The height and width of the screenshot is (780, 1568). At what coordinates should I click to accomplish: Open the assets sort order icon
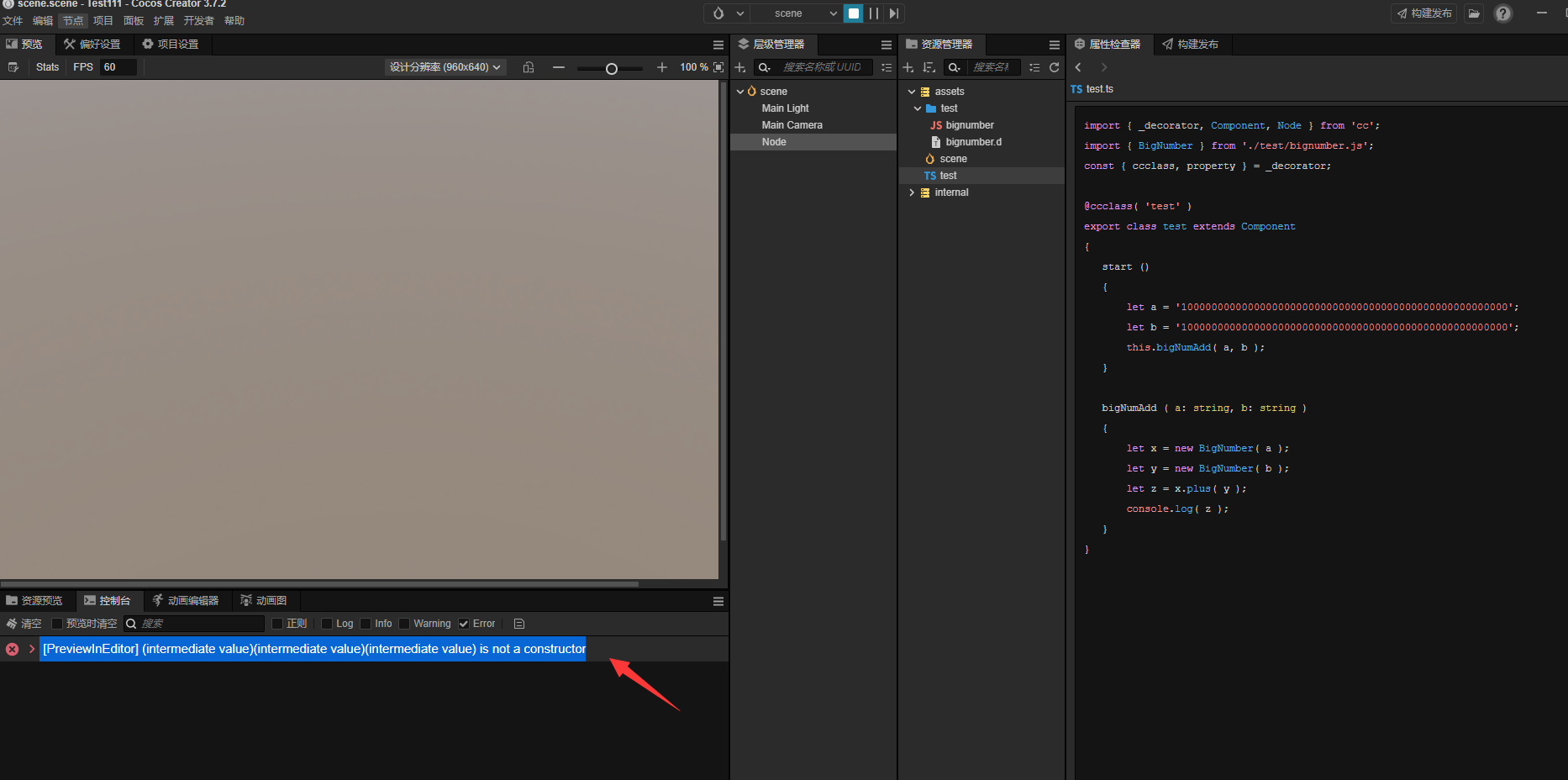click(x=929, y=67)
